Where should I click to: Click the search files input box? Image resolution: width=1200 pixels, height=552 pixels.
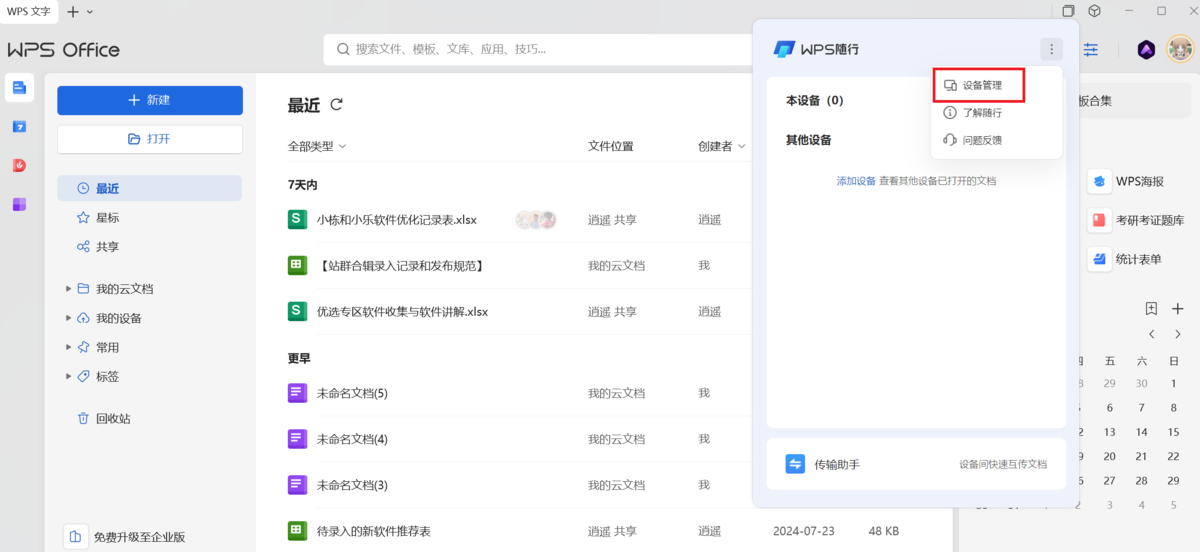(x=540, y=49)
